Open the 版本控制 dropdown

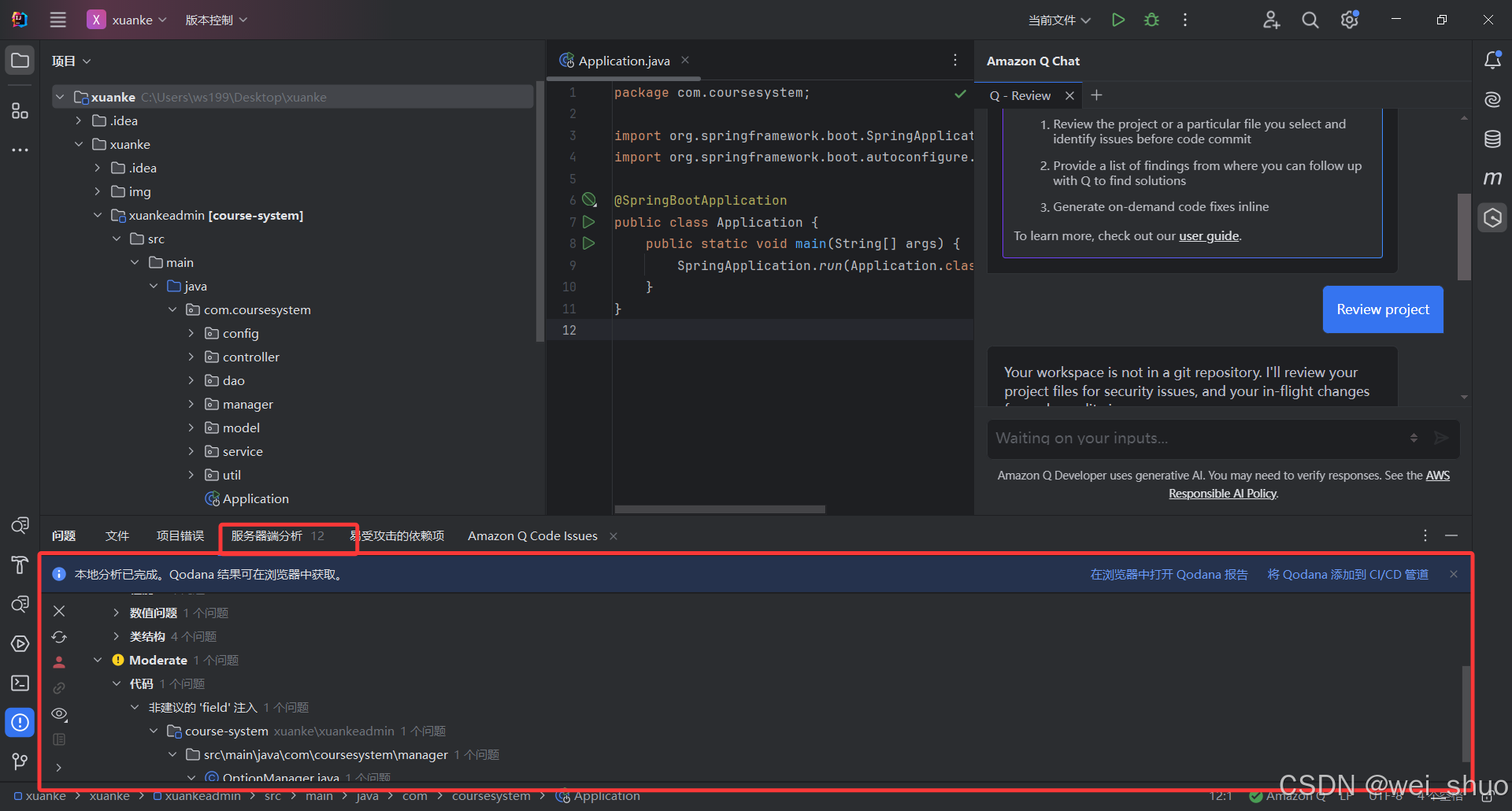coord(217,20)
